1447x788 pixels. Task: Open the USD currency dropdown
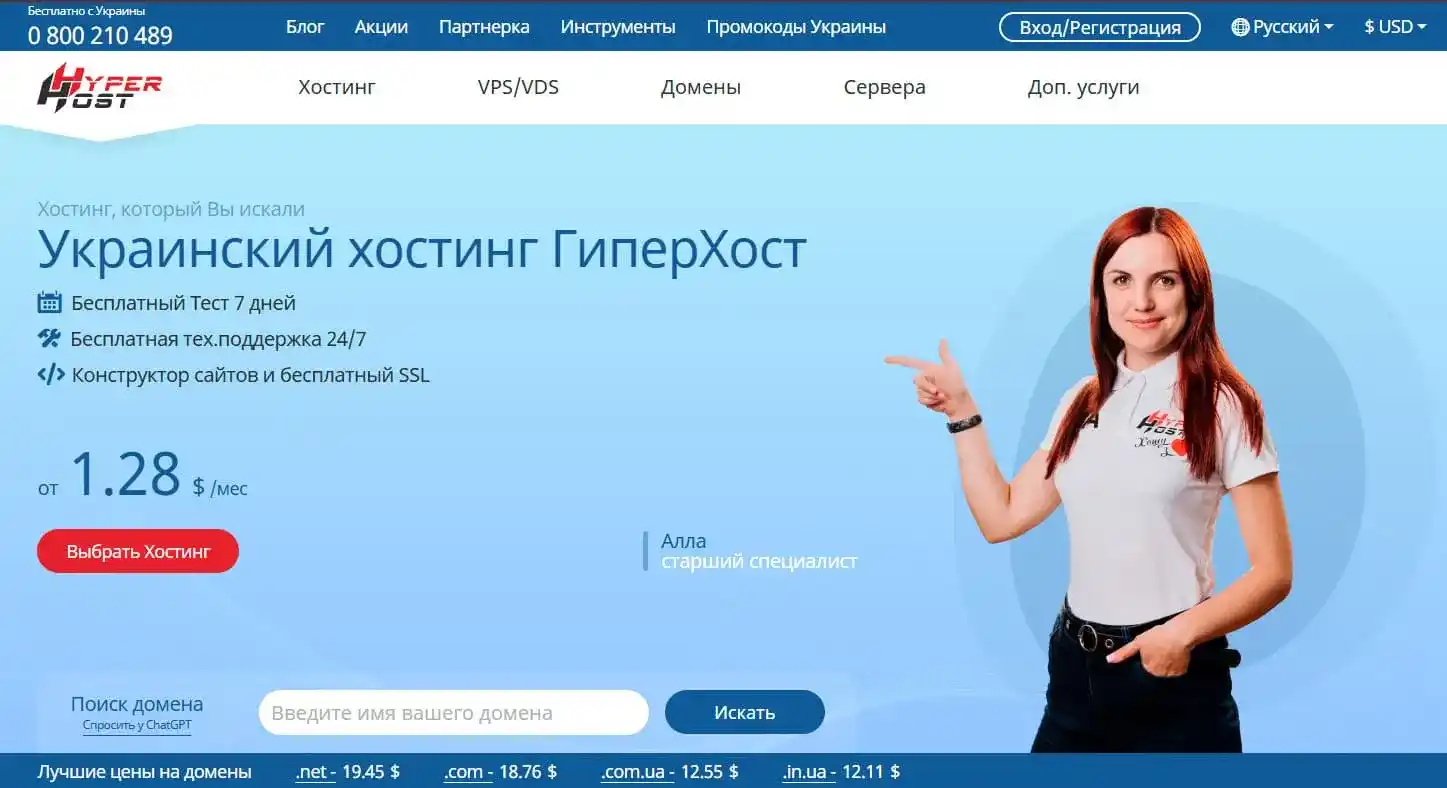coord(1394,27)
